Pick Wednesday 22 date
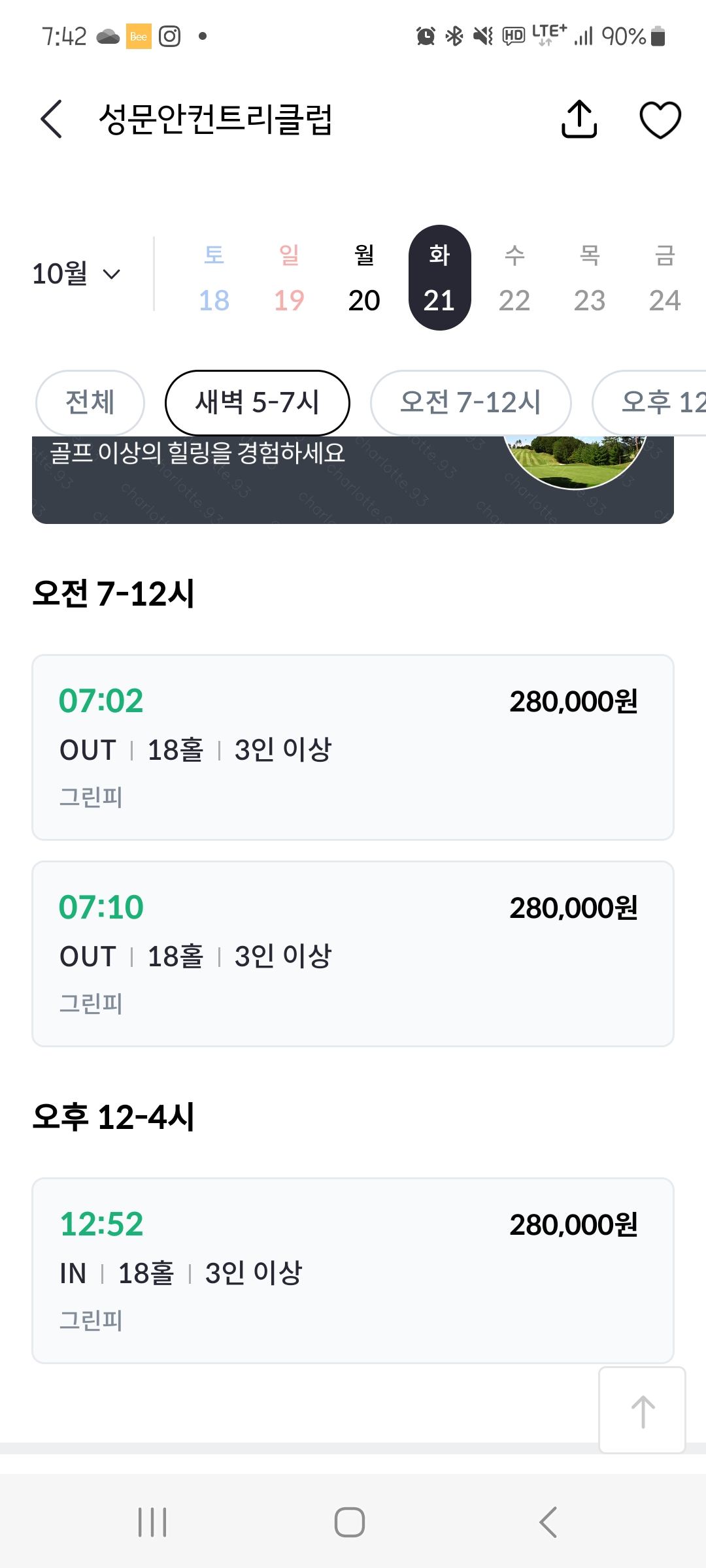 pyautogui.click(x=514, y=278)
